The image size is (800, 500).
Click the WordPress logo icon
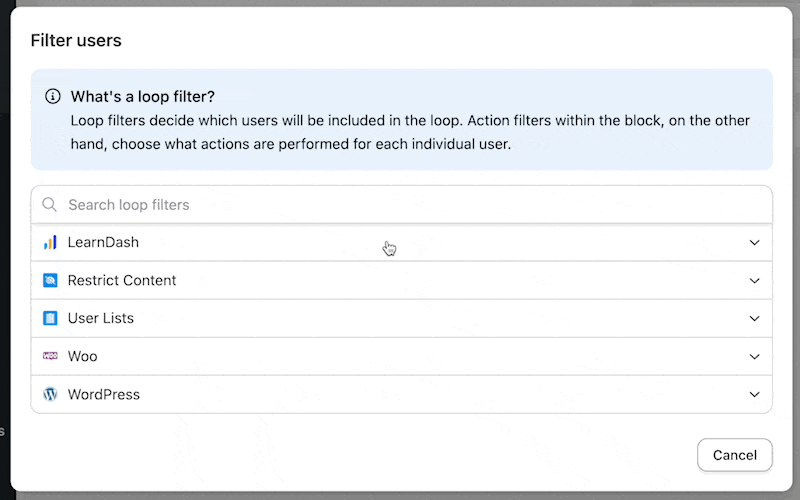point(50,395)
